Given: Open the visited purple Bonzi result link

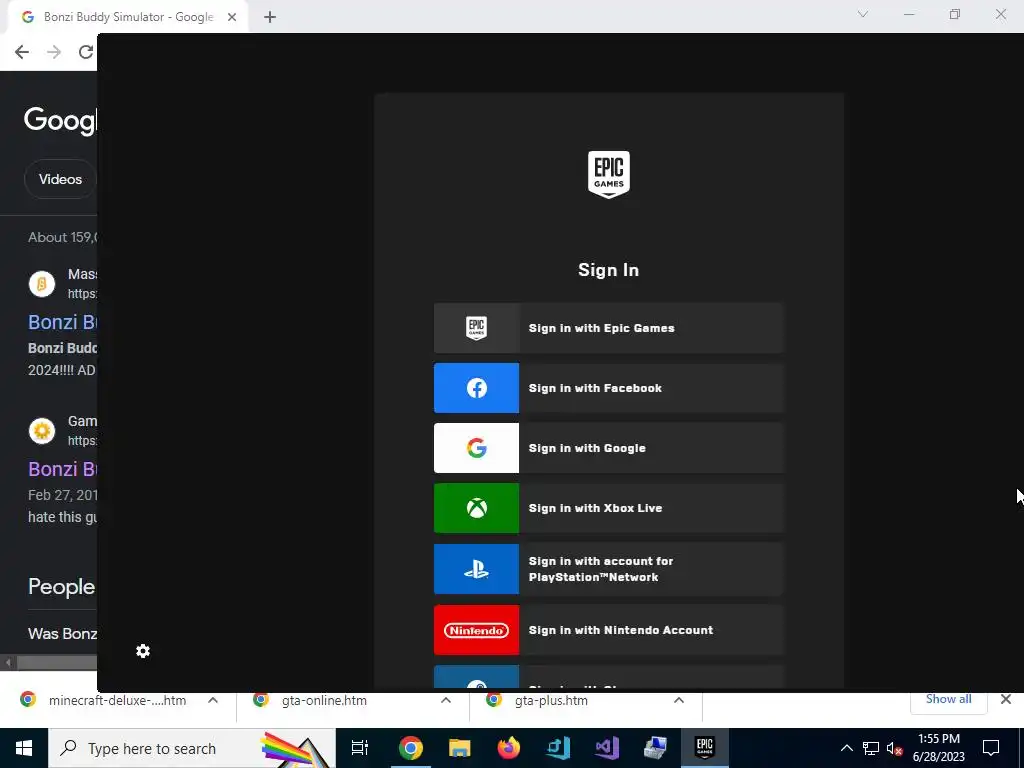Looking at the screenshot, I should coord(63,469).
